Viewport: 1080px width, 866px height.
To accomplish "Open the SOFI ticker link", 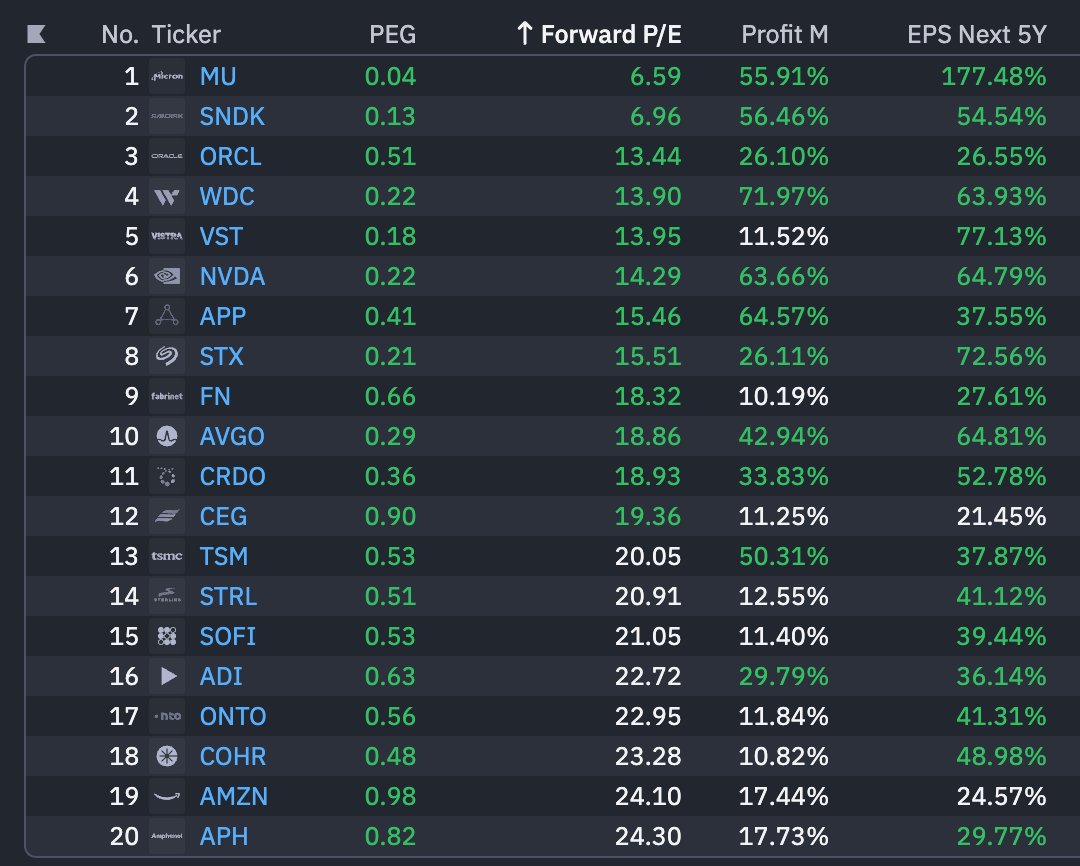I will click(227, 636).
